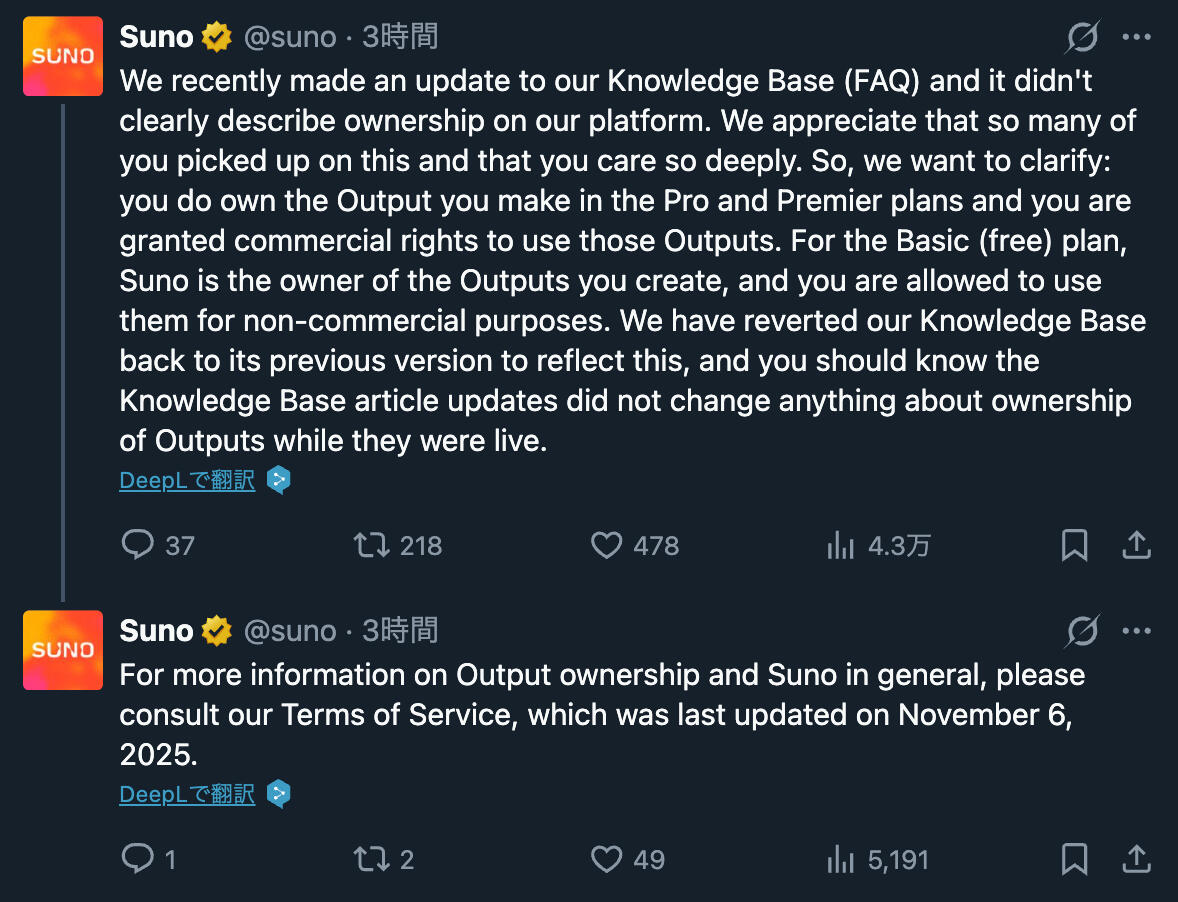Bookmark the first Suno post
Image resolution: width=1178 pixels, height=902 pixels.
(x=1074, y=545)
